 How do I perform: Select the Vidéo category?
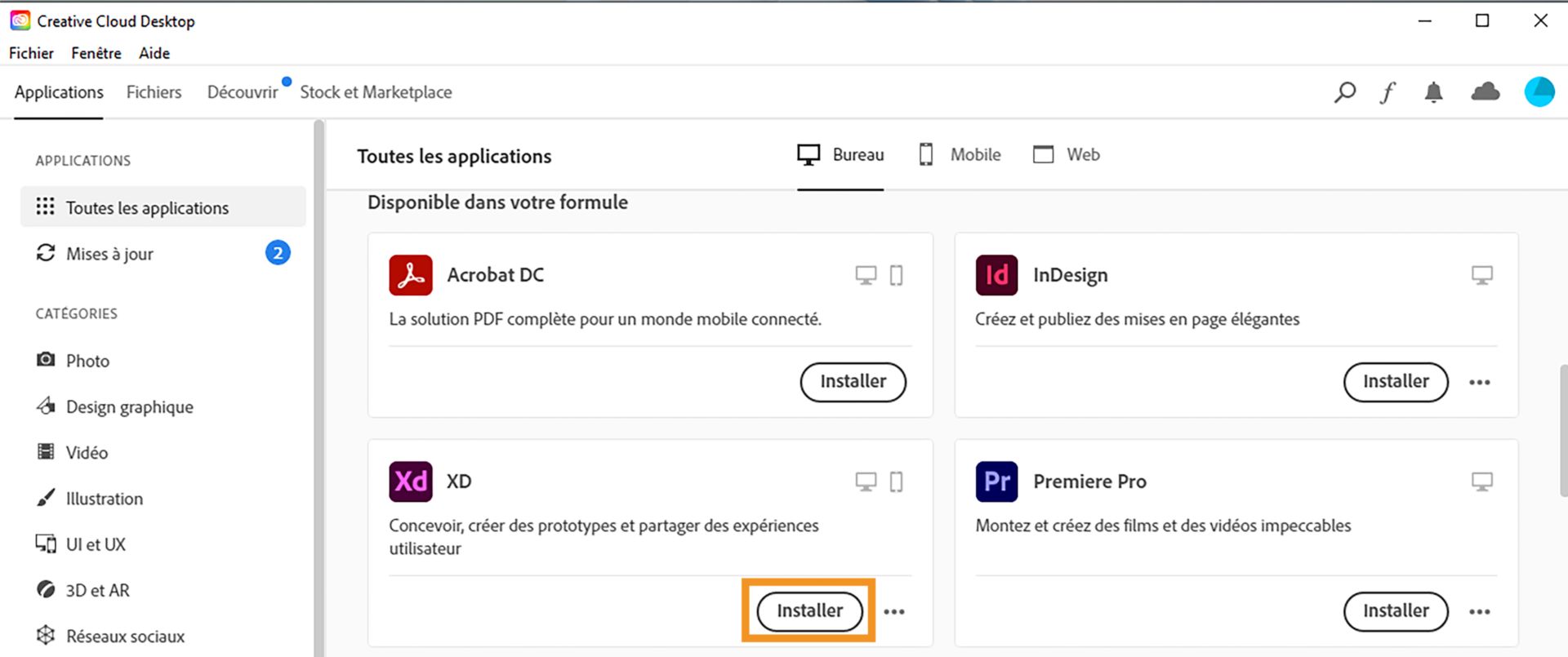click(87, 452)
